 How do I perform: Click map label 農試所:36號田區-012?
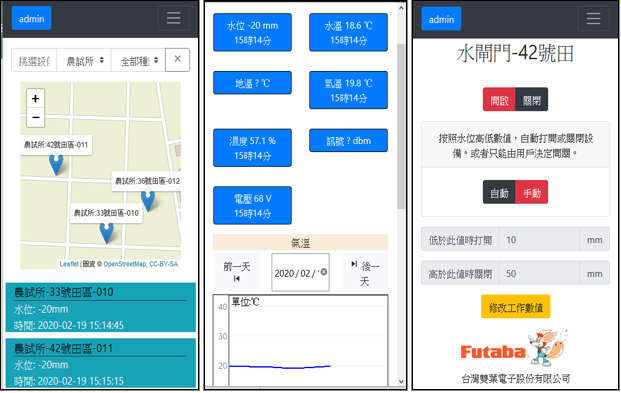147,181
